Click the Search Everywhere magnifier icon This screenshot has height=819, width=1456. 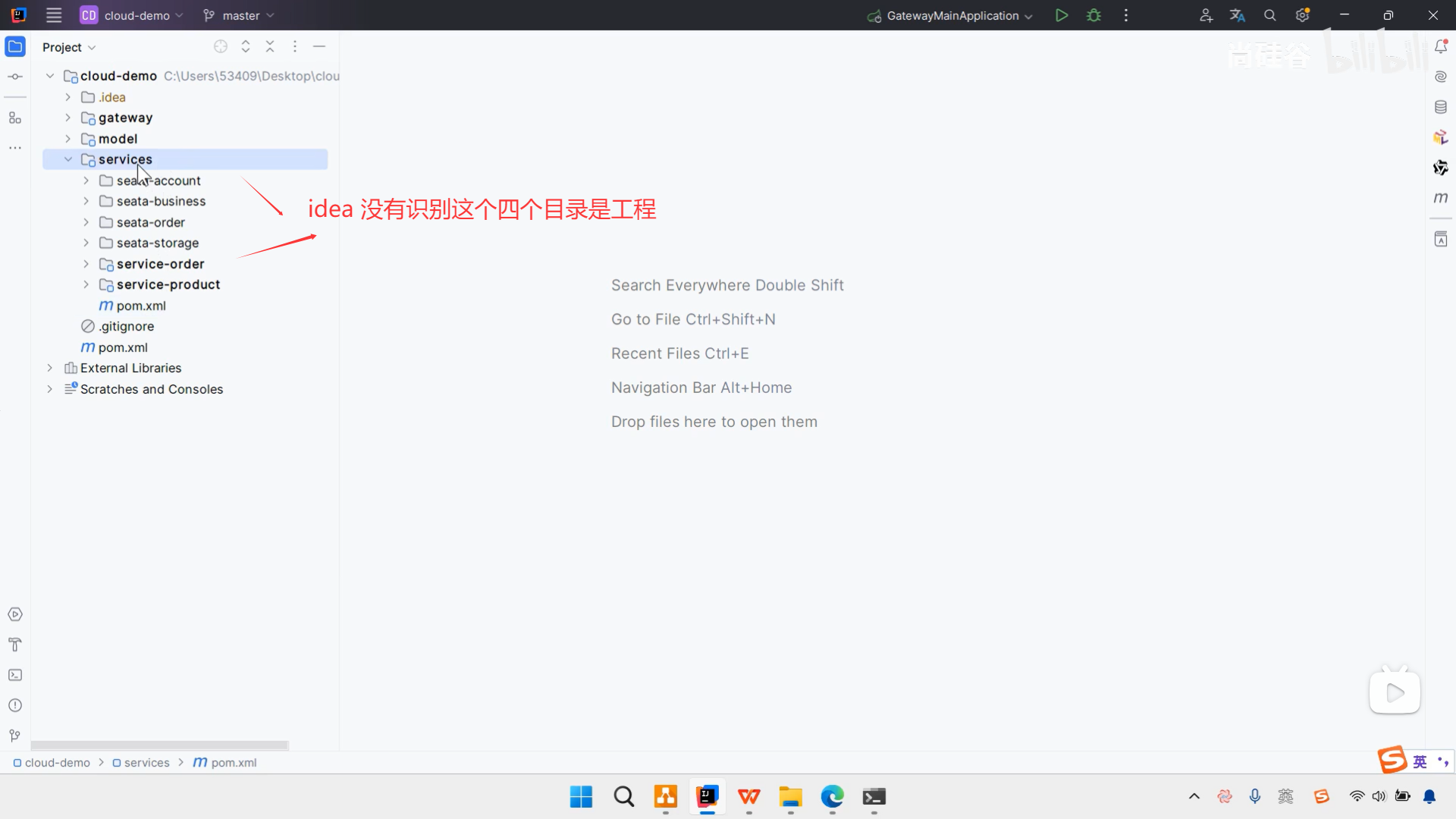pyautogui.click(x=1270, y=15)
